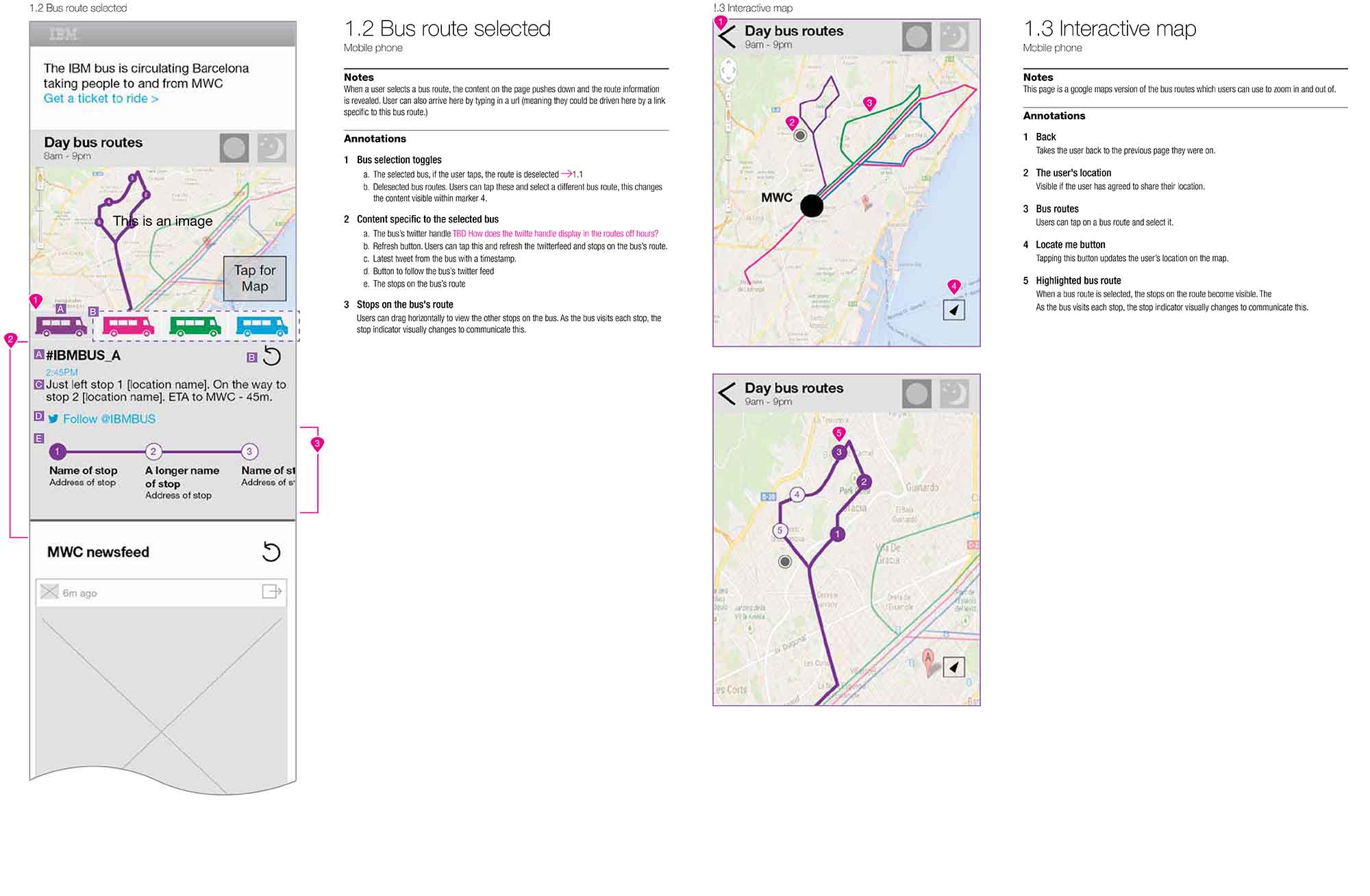Open the 'Get a ticket to ride' link

101,99
